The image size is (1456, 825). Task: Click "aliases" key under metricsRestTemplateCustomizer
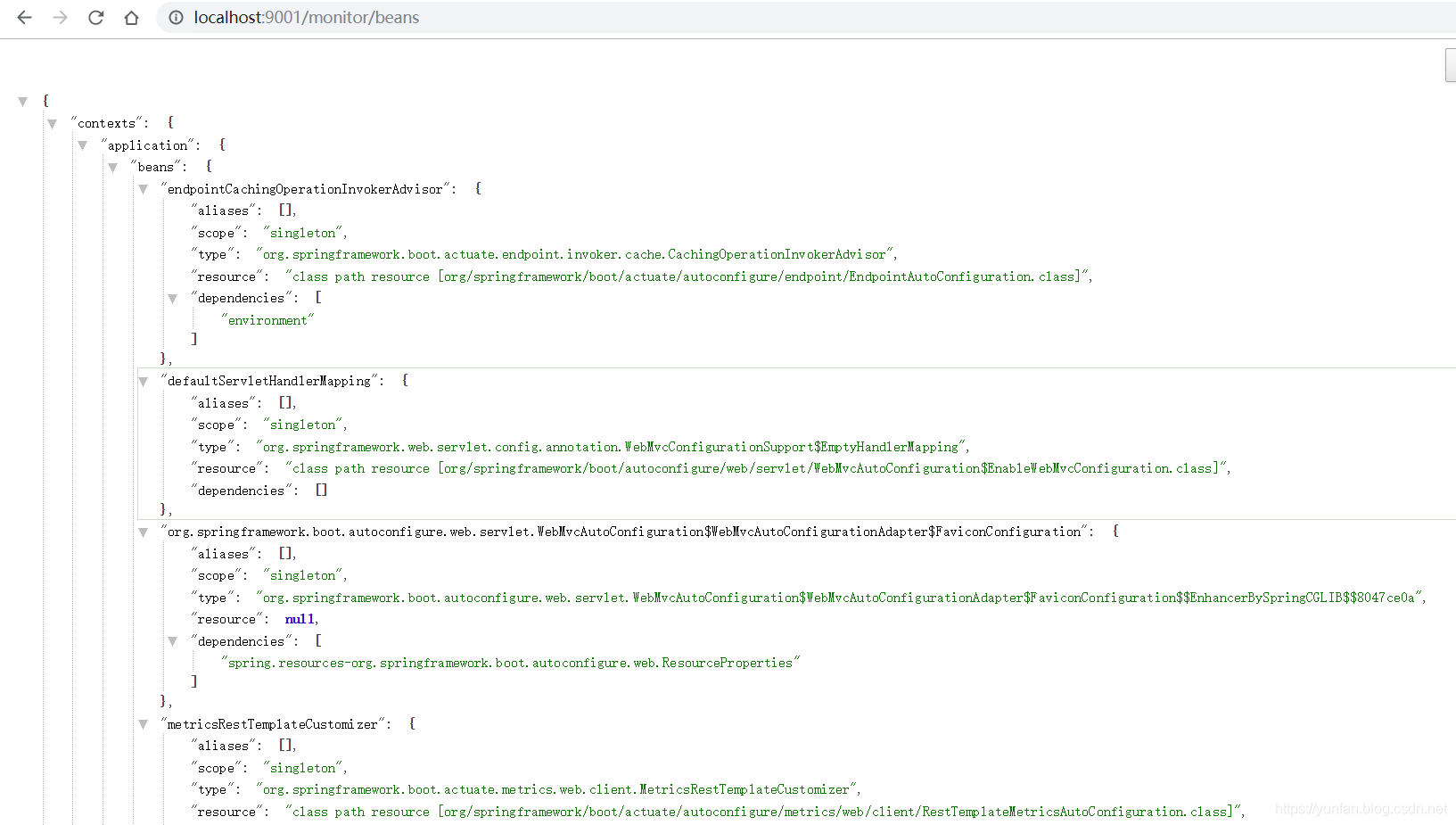pyautogui.click(x=223, y=746)
